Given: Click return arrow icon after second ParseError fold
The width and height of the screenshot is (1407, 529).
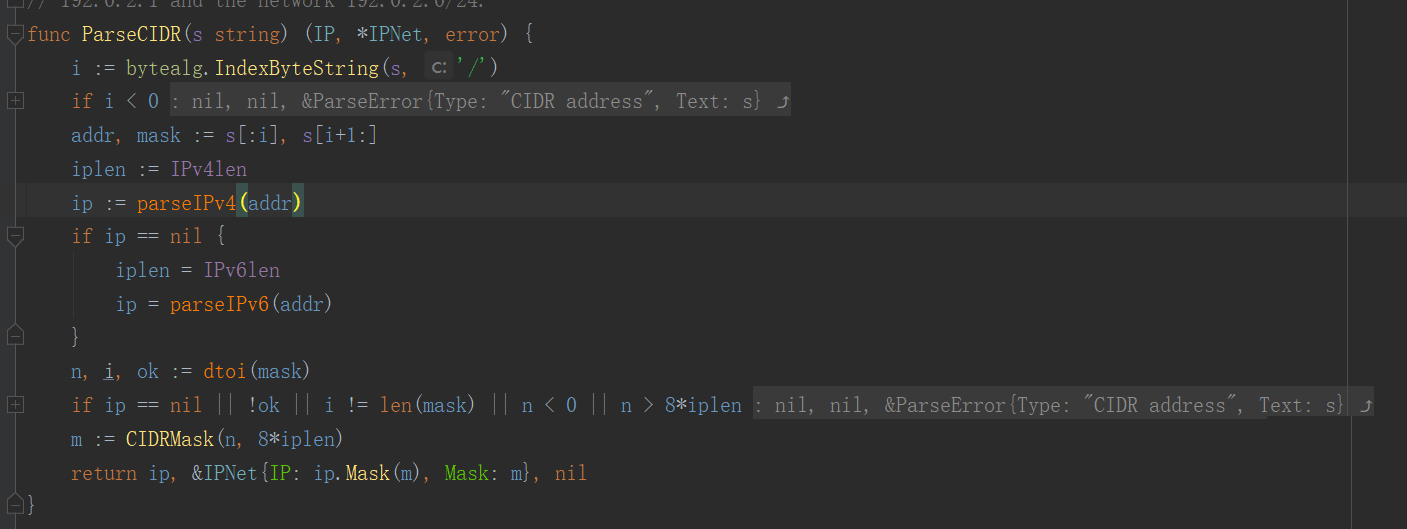Looking at the screenshot, I should click(x=1362, y=405).
